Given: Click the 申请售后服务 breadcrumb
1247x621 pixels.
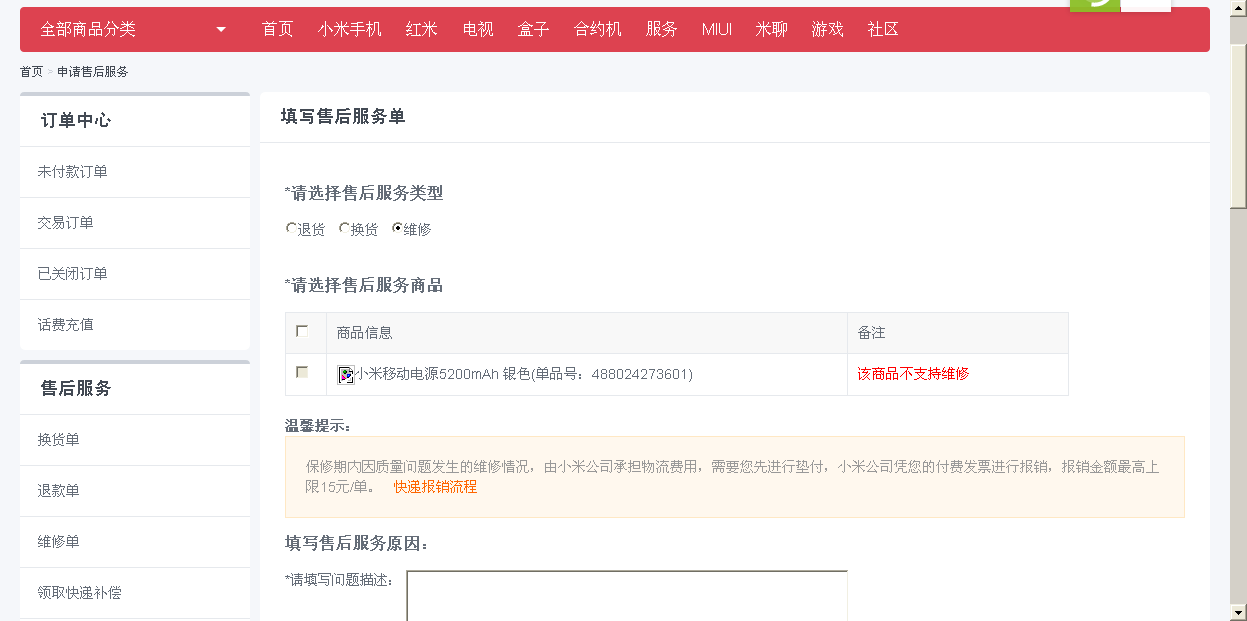Looking at the screenshot, I should click(93, 72).
